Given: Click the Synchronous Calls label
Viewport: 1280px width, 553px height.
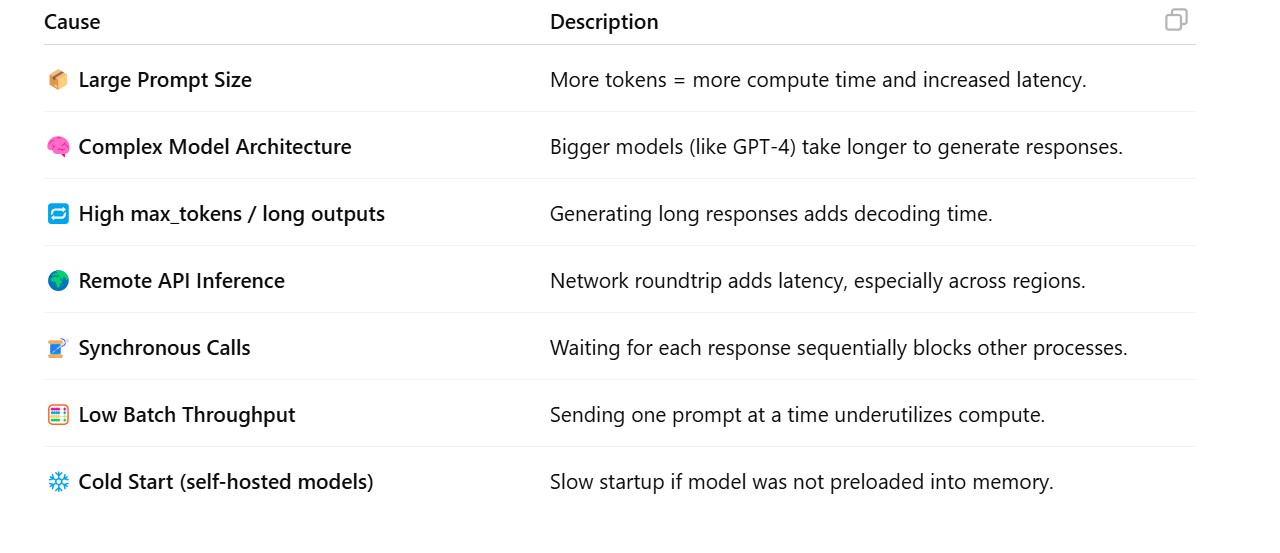Looking at the screenshot, I should pos(164,348).
